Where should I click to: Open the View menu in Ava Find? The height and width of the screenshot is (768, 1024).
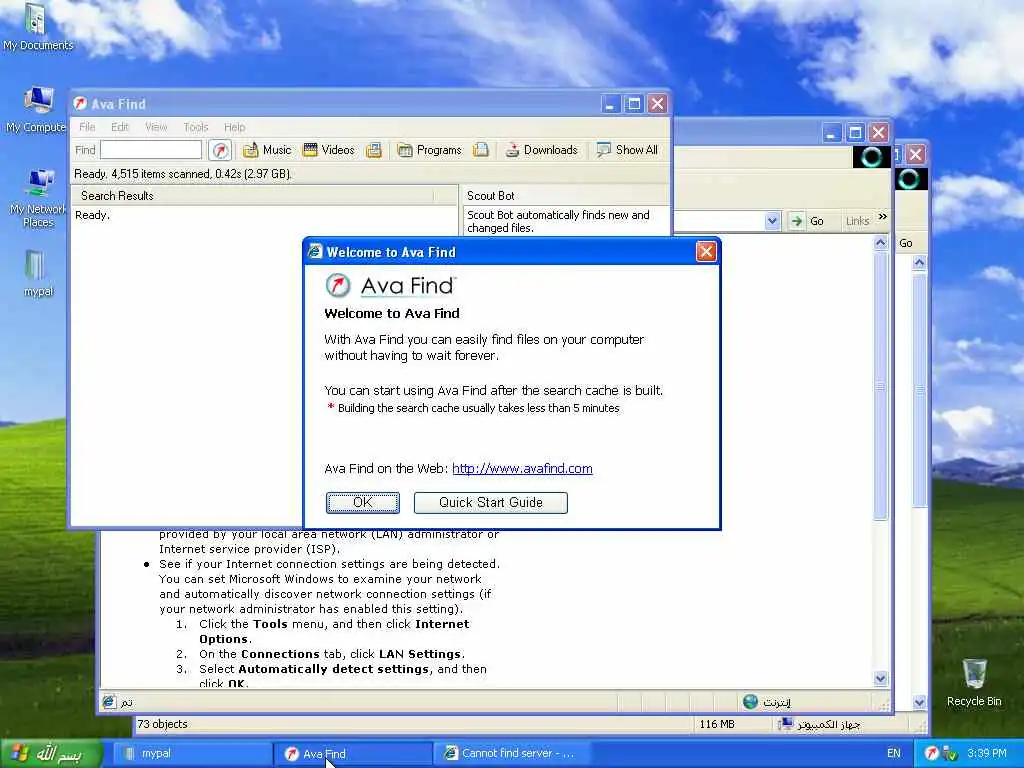tap(156, 127)
